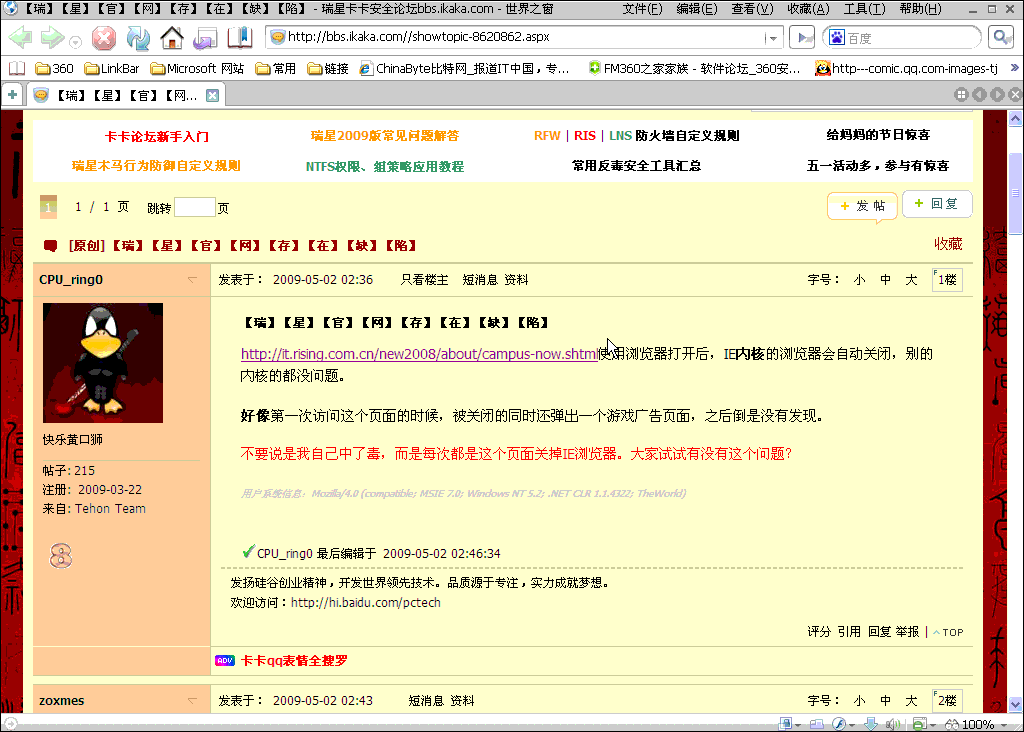
Task: Refresh the page with the reload icon
Action: click(x=138, y=38)
